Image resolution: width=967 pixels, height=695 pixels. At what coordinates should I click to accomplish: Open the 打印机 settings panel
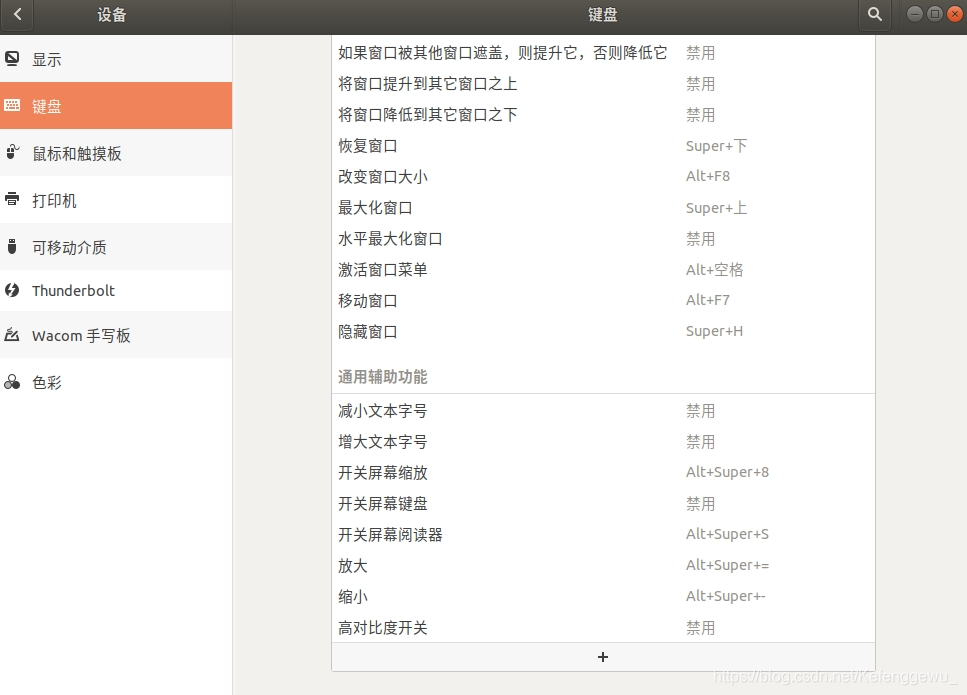pyautogui.click(x=116, y=200)
